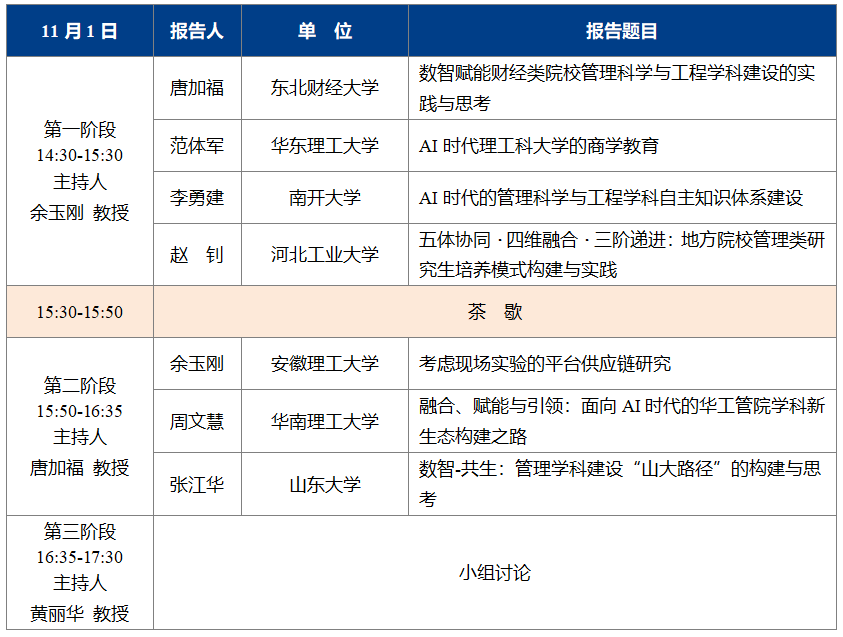
Task: Click the speaker name 李勇建
Action: 197,197
